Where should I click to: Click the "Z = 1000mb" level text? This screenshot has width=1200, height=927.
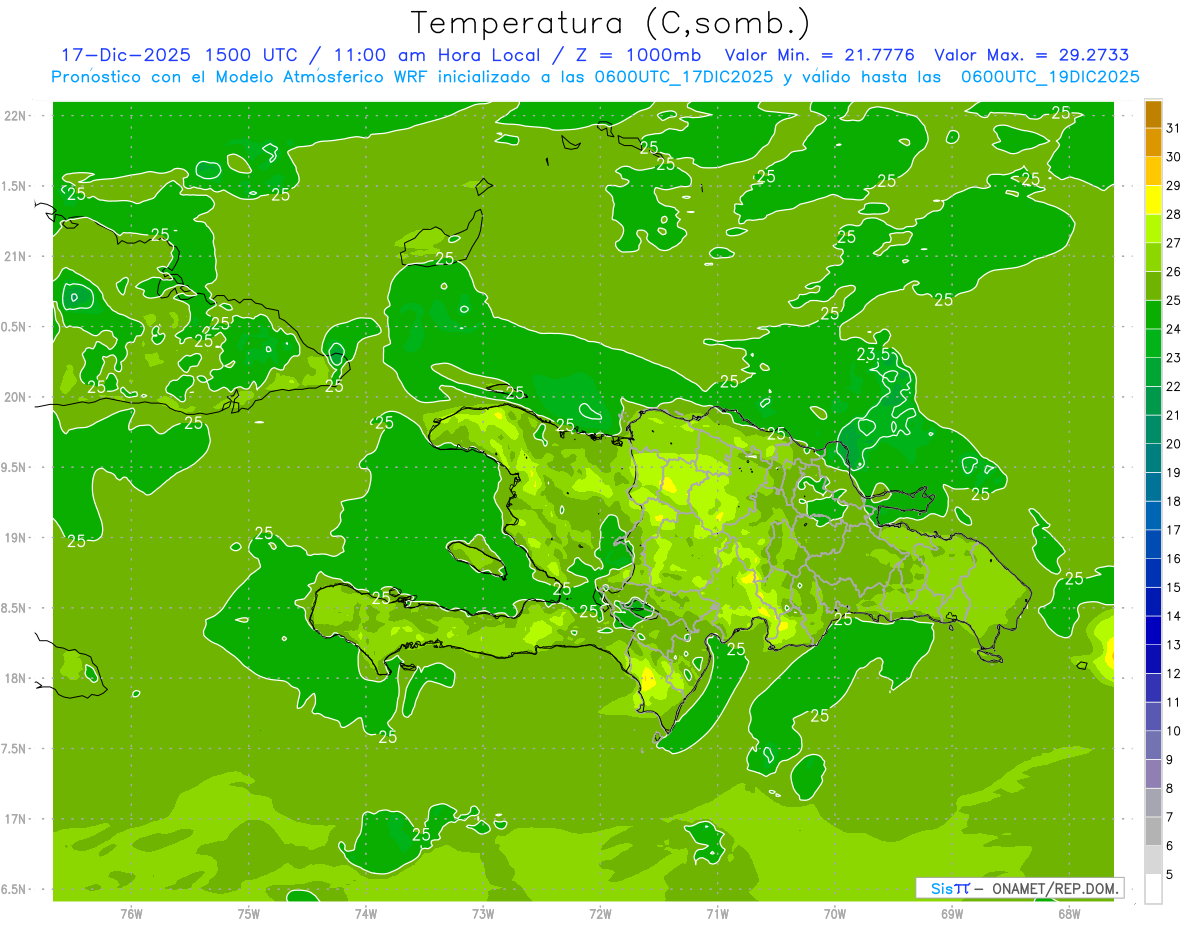click(636, 55)
